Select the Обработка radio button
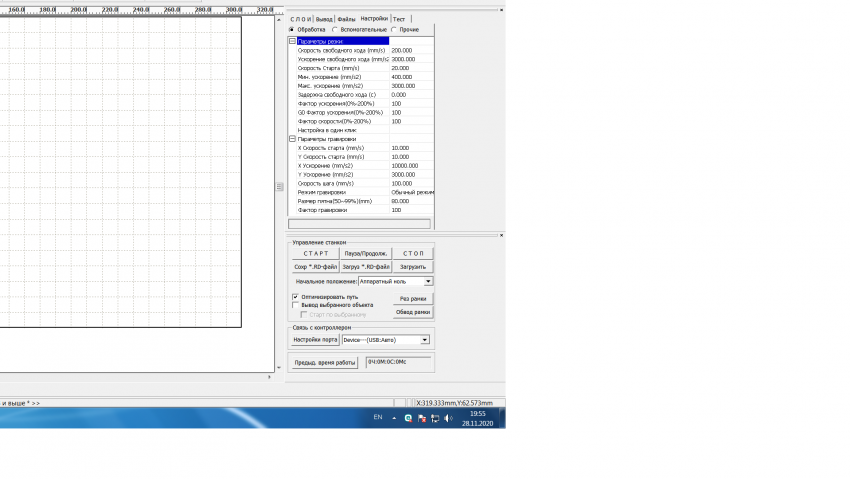The width and height of the screenshot is (850, 479). tap(292, 29)
